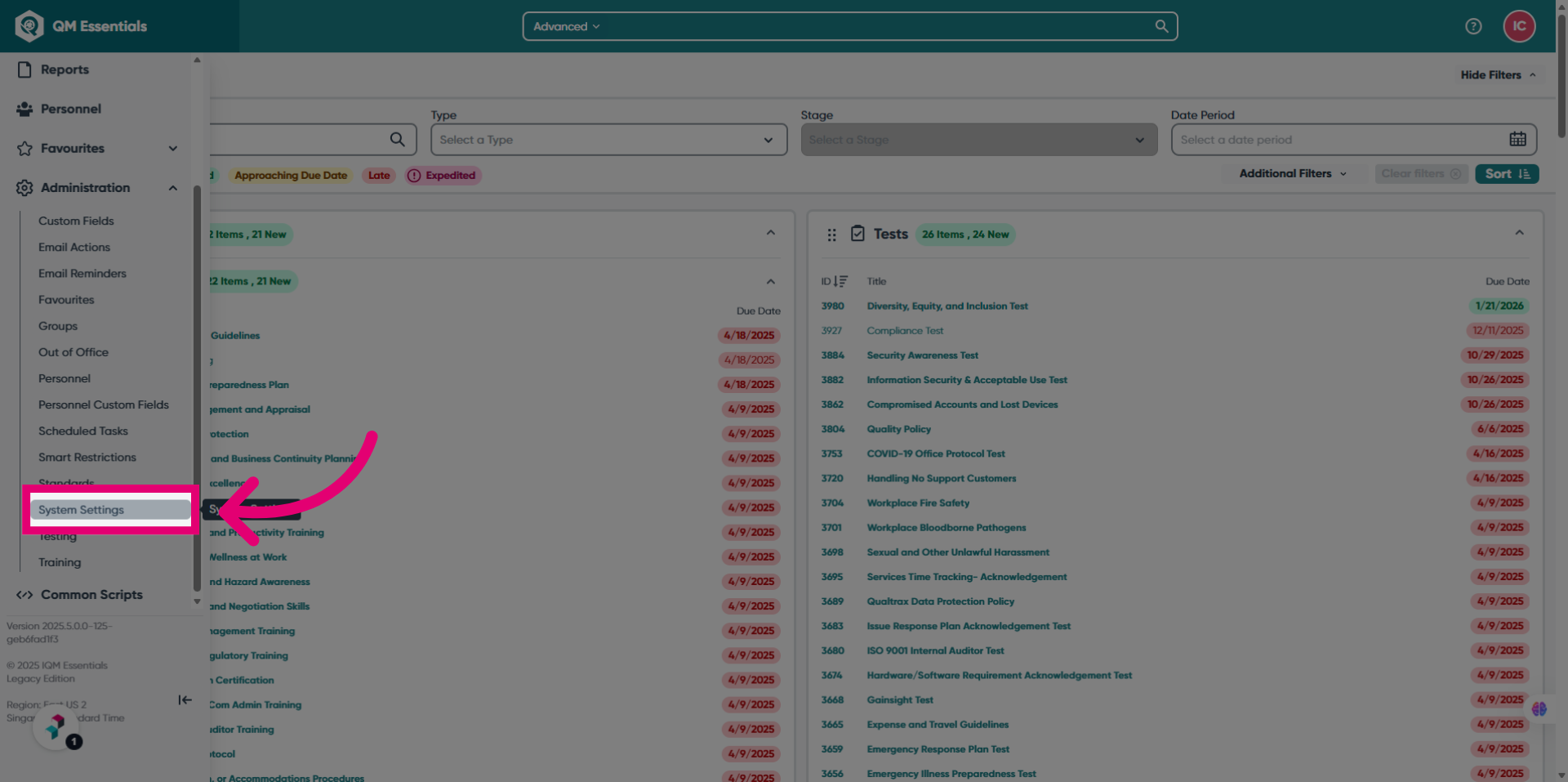The image size is (1568, 782).
Task: Click the brain icon at right edge
Action: tap(1539, 708)
